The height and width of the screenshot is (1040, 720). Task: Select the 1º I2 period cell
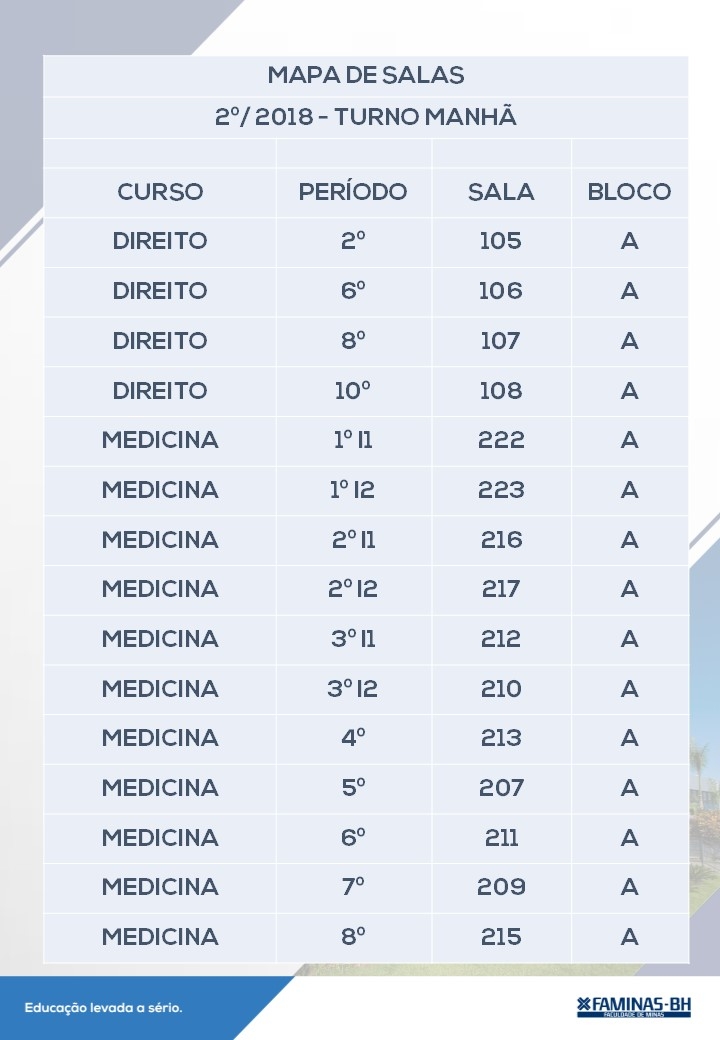[353, 489]
